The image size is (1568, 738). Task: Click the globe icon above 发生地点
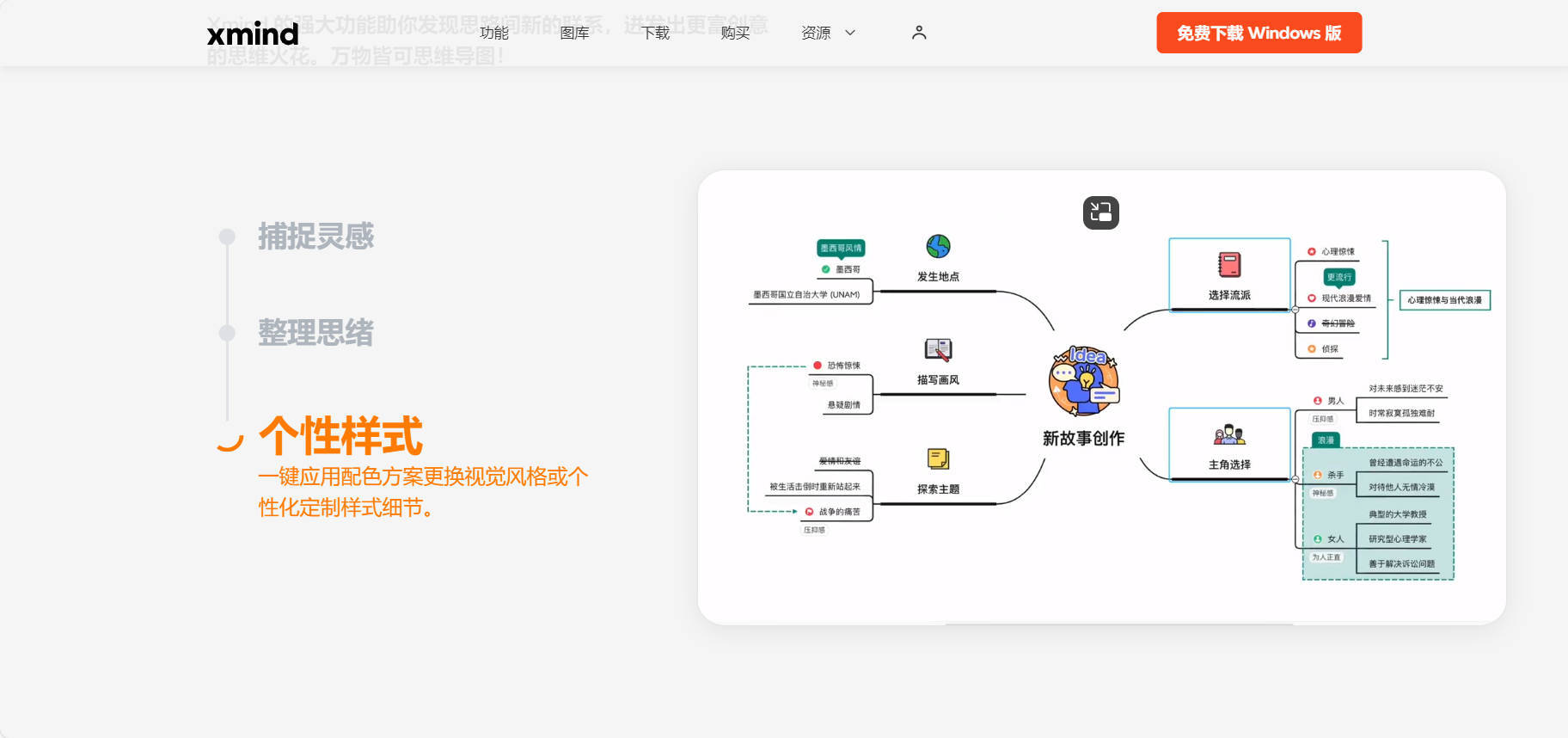[x=938, y=247]
